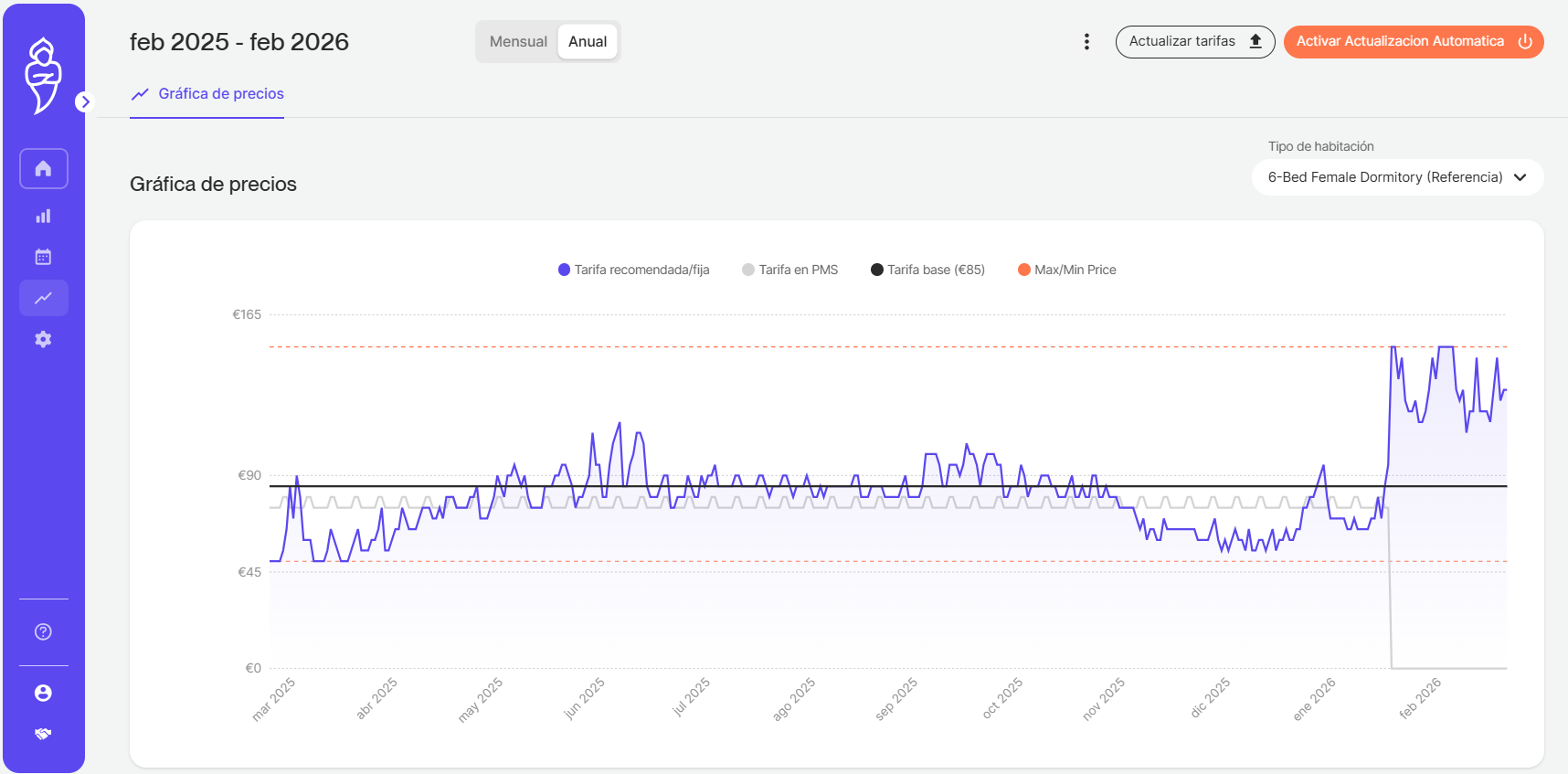Open the calendar icon in sidebar
Screen dimensions: 1568x774
pos(43,257)
